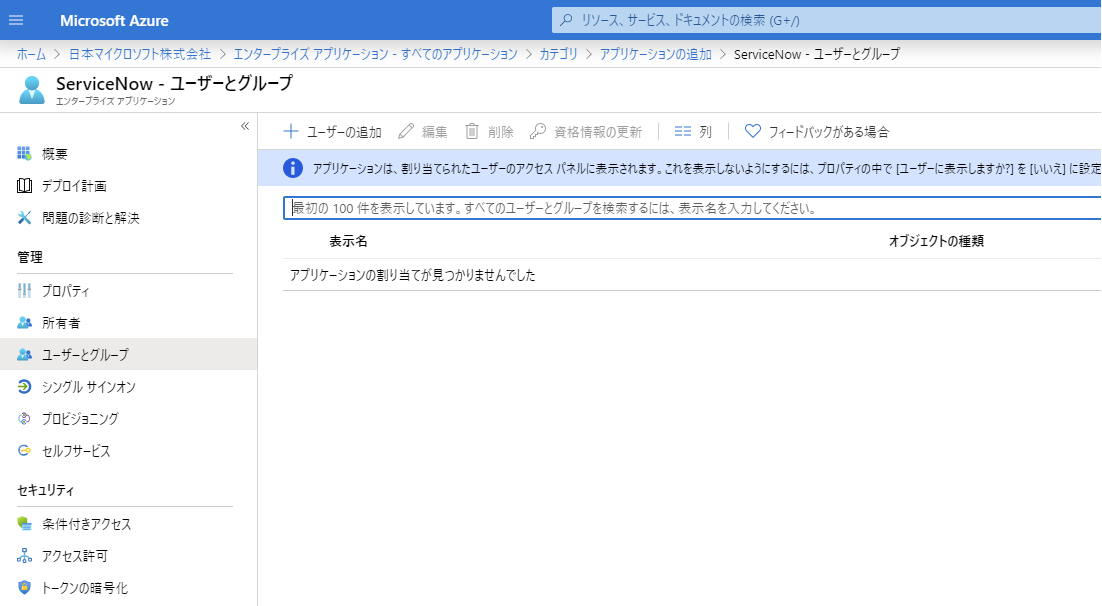Click the search magnifier icon
This screenshot has width=1102, height=606.
(566, 20)
